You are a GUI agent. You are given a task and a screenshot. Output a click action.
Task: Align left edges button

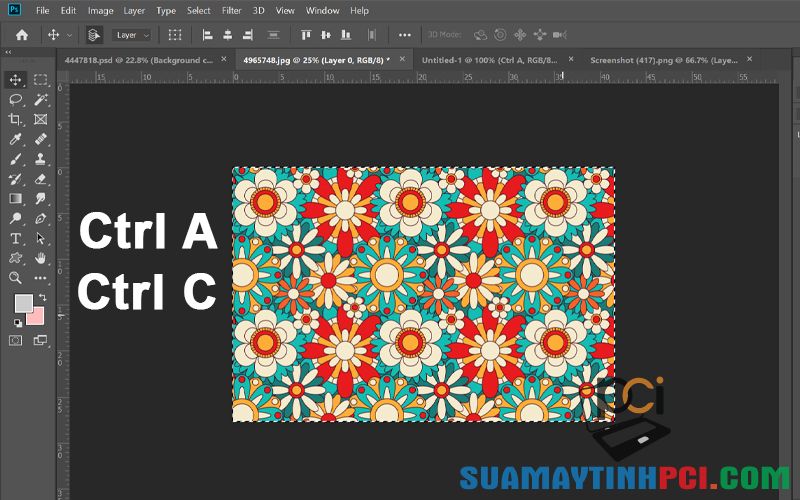pyautogui.click(x=207, y=35)
